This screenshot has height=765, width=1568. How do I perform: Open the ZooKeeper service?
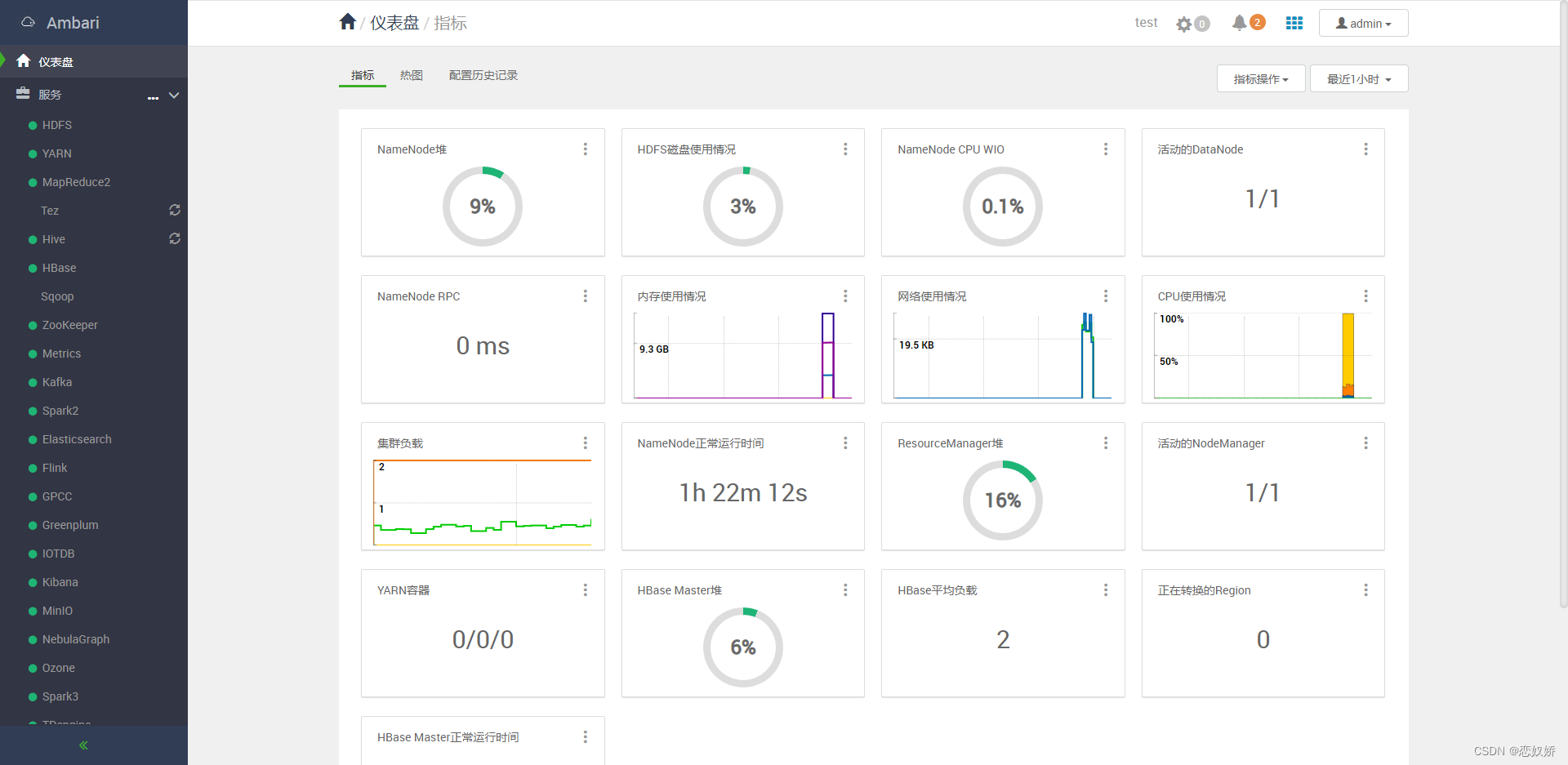pyautogui.click(x=70, y=325)
